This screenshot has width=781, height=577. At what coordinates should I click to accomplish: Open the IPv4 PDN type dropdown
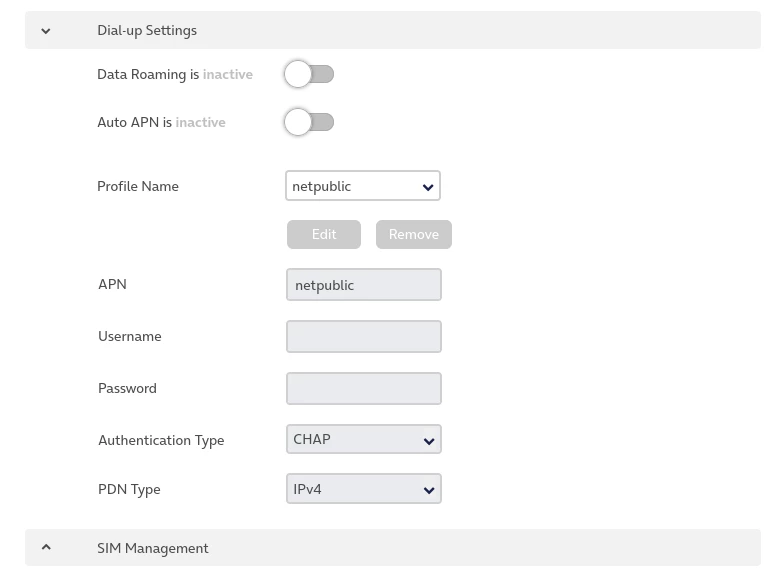coord(363,489)
